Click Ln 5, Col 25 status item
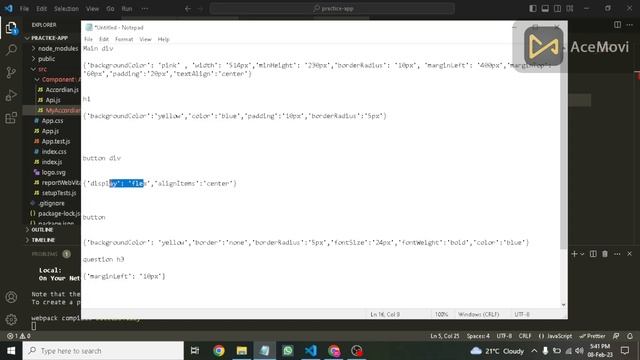This screenshot has height=360, width=640. coord(444,336)
